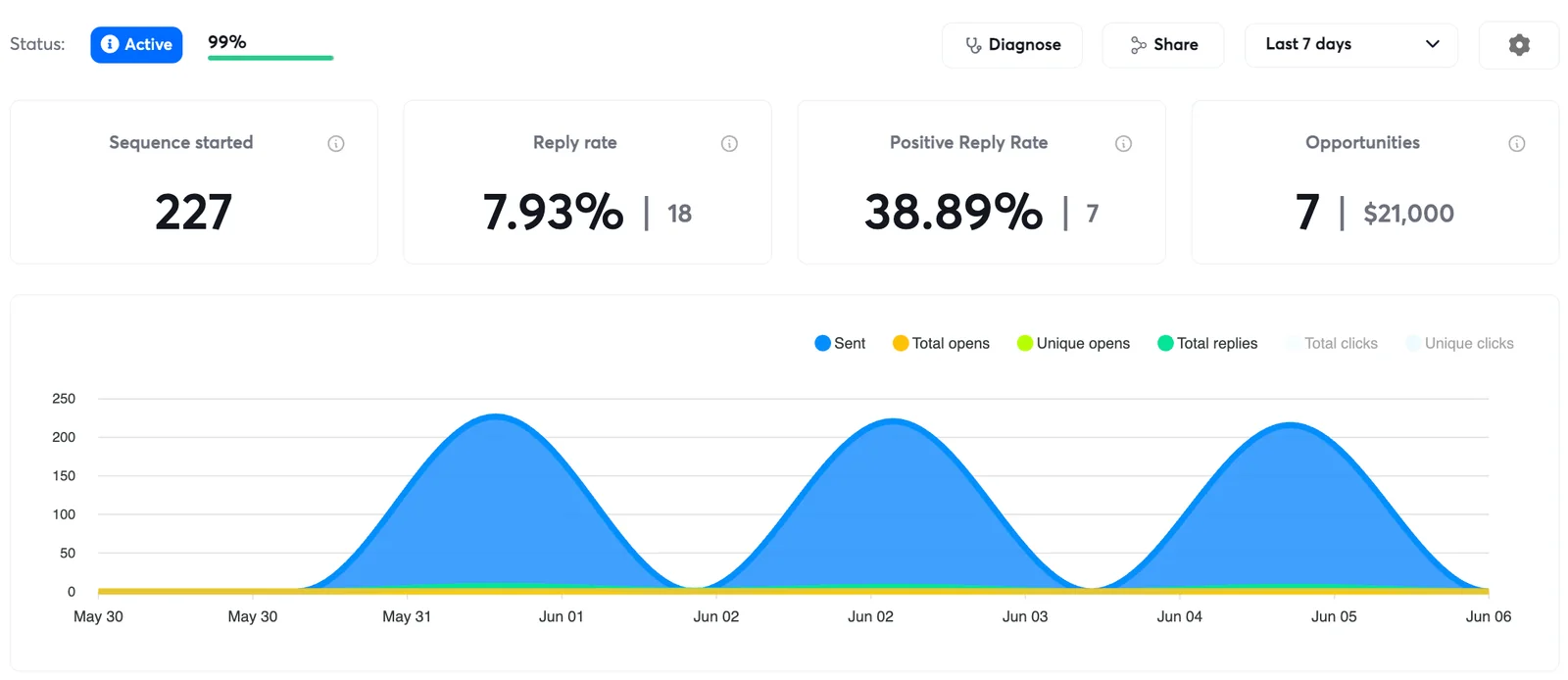1568x680 pixels.
Task: Click the lime Unique opens dot
Action: point(1025,343)
